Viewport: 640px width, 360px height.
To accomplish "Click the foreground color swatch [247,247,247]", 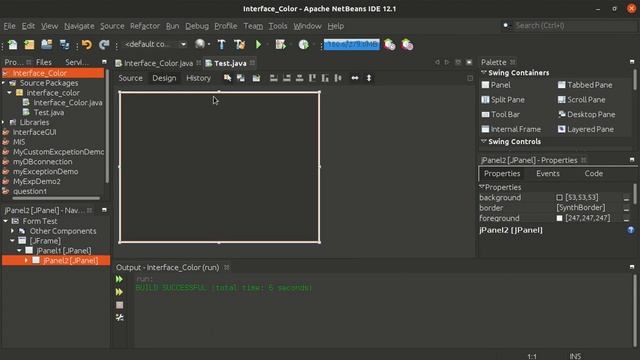I will [x=559, y=218].
